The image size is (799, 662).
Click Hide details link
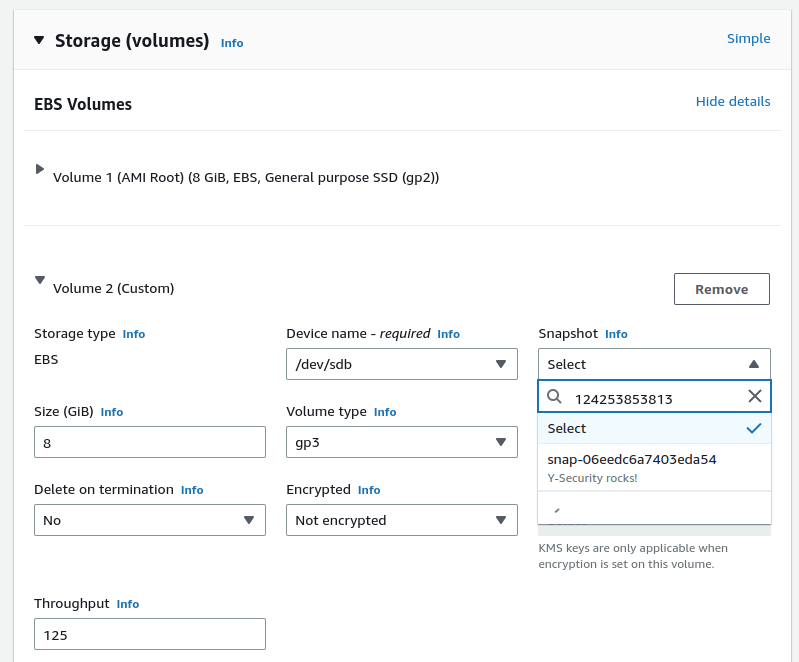[x=732, y=102]
